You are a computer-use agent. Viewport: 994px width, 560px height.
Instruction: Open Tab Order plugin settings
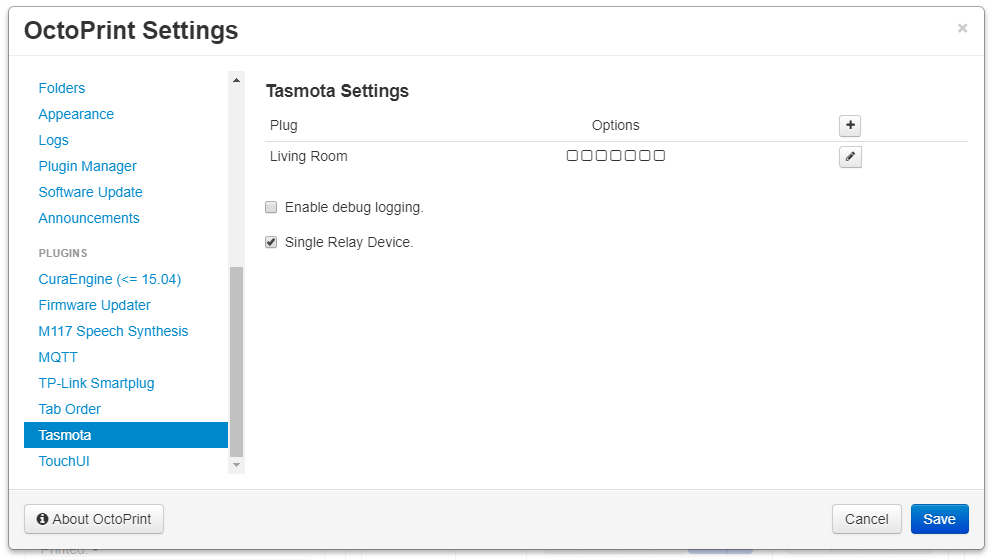69,409
